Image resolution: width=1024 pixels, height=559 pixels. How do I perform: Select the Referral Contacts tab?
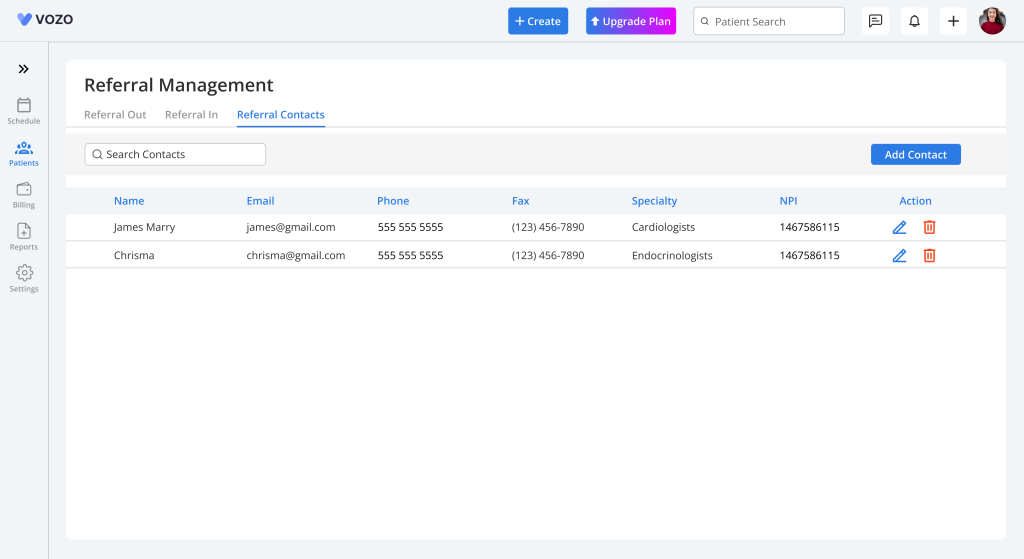pyautogui.click(x=280, y=115)
